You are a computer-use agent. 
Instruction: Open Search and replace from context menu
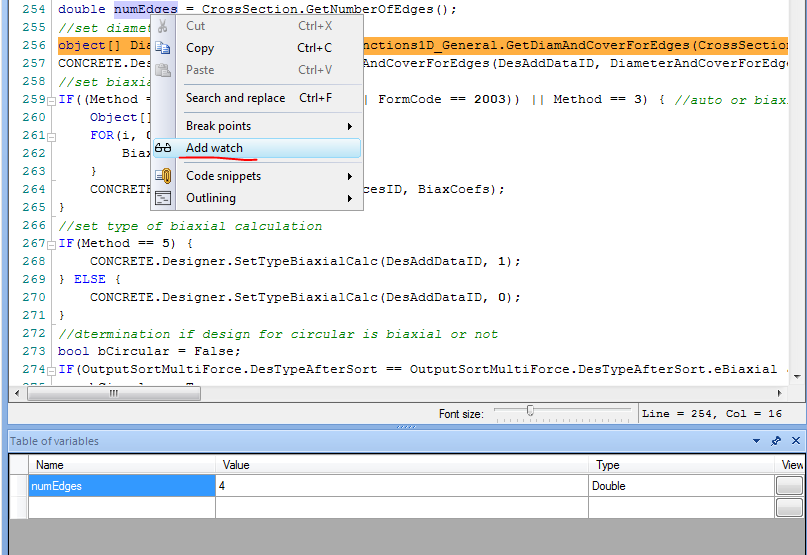258,98
